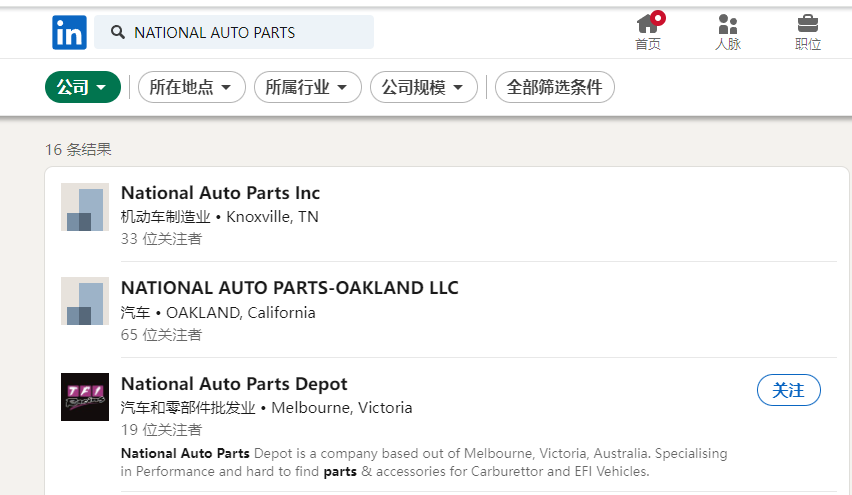Click '65 位关注者' follower count

pyautogui.click(x=161, y=334)
